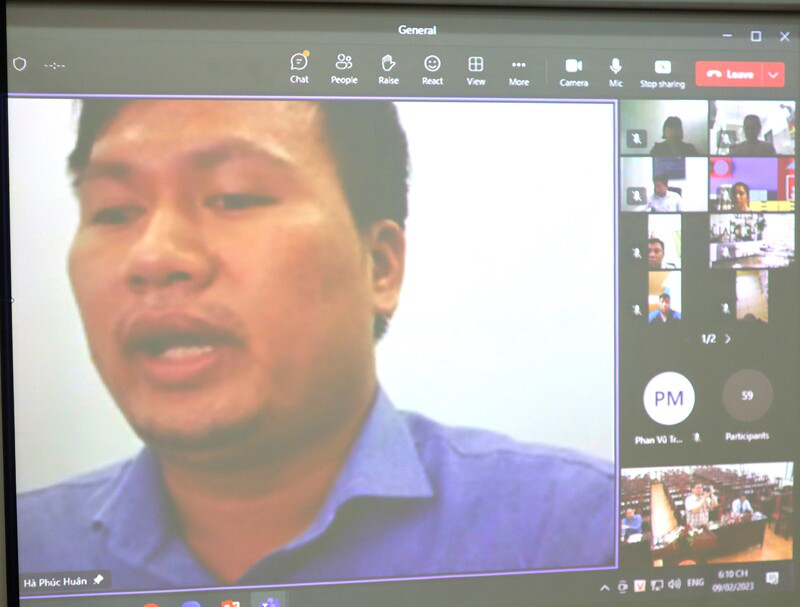The image size is (800, 607).
Task: Open the React emoji options
Action: tap(432, 68)
